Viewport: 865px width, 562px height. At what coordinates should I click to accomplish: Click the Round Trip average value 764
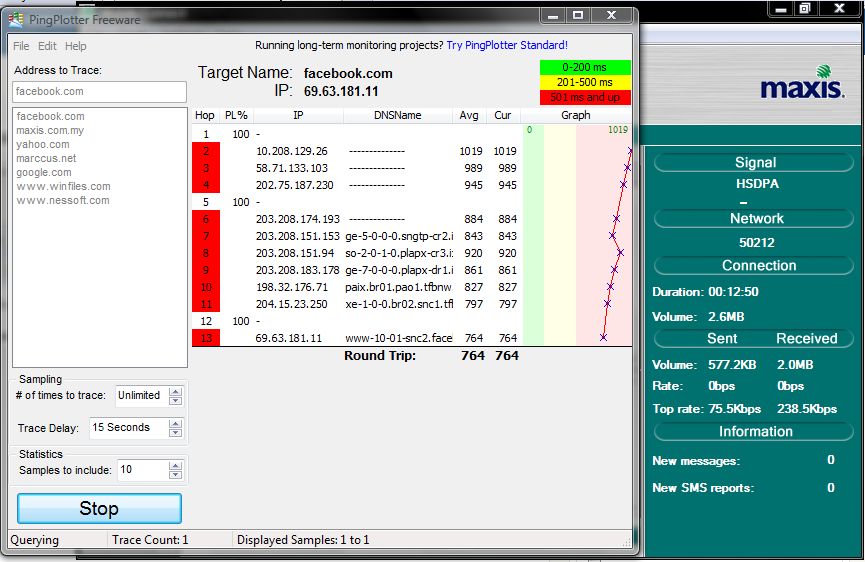coord(473,356)
